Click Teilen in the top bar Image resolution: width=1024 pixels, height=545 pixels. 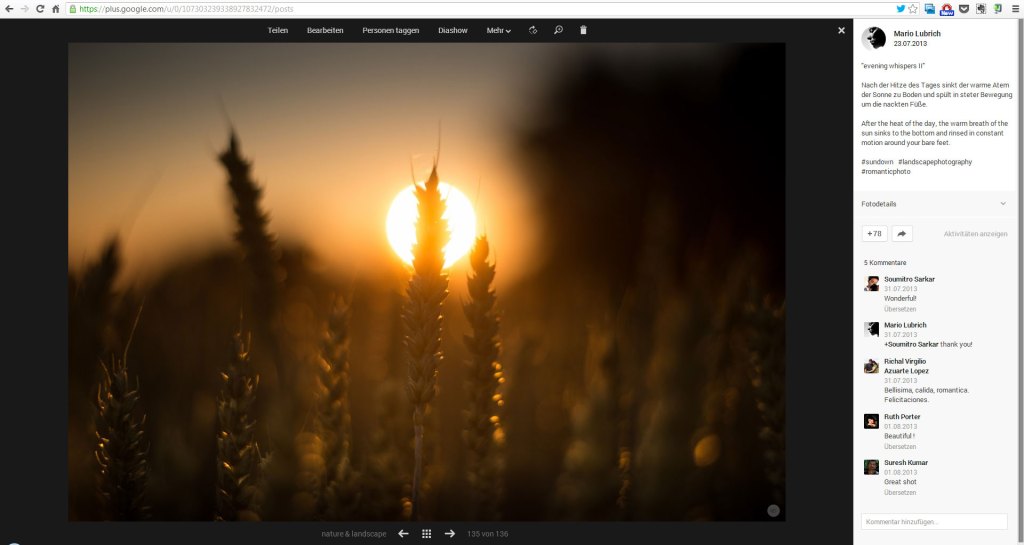tap(278, 31)
